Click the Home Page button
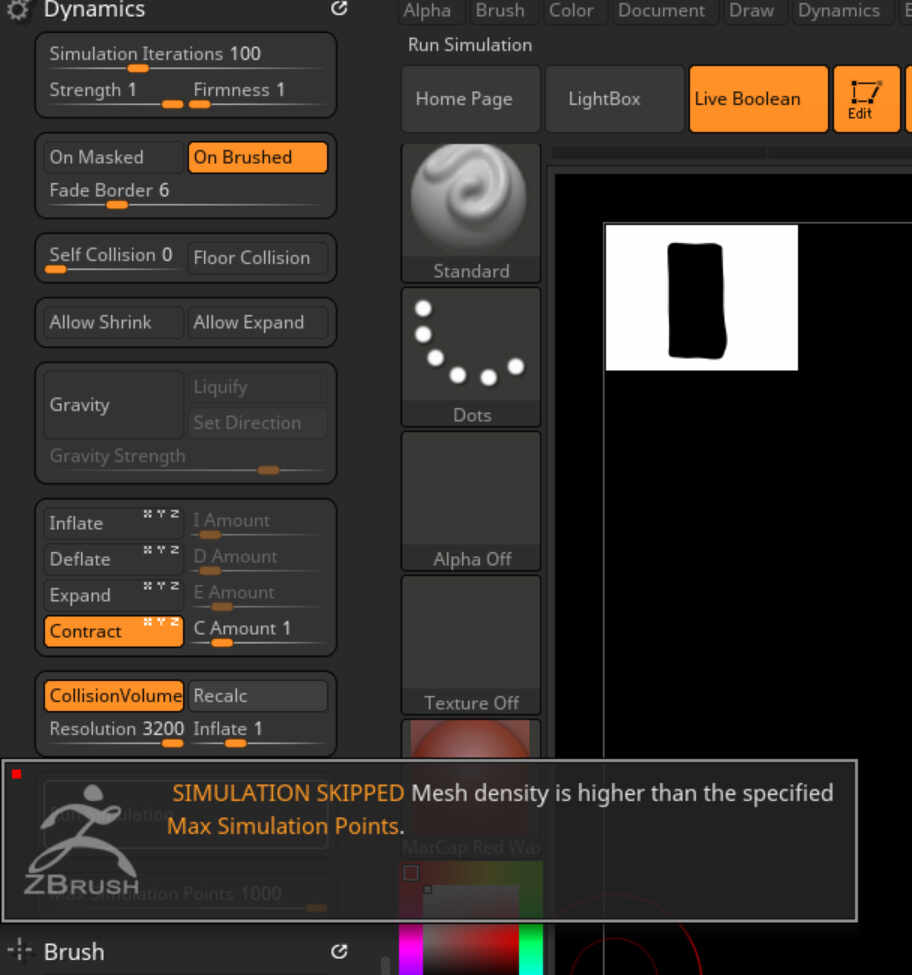 [471, 99]
